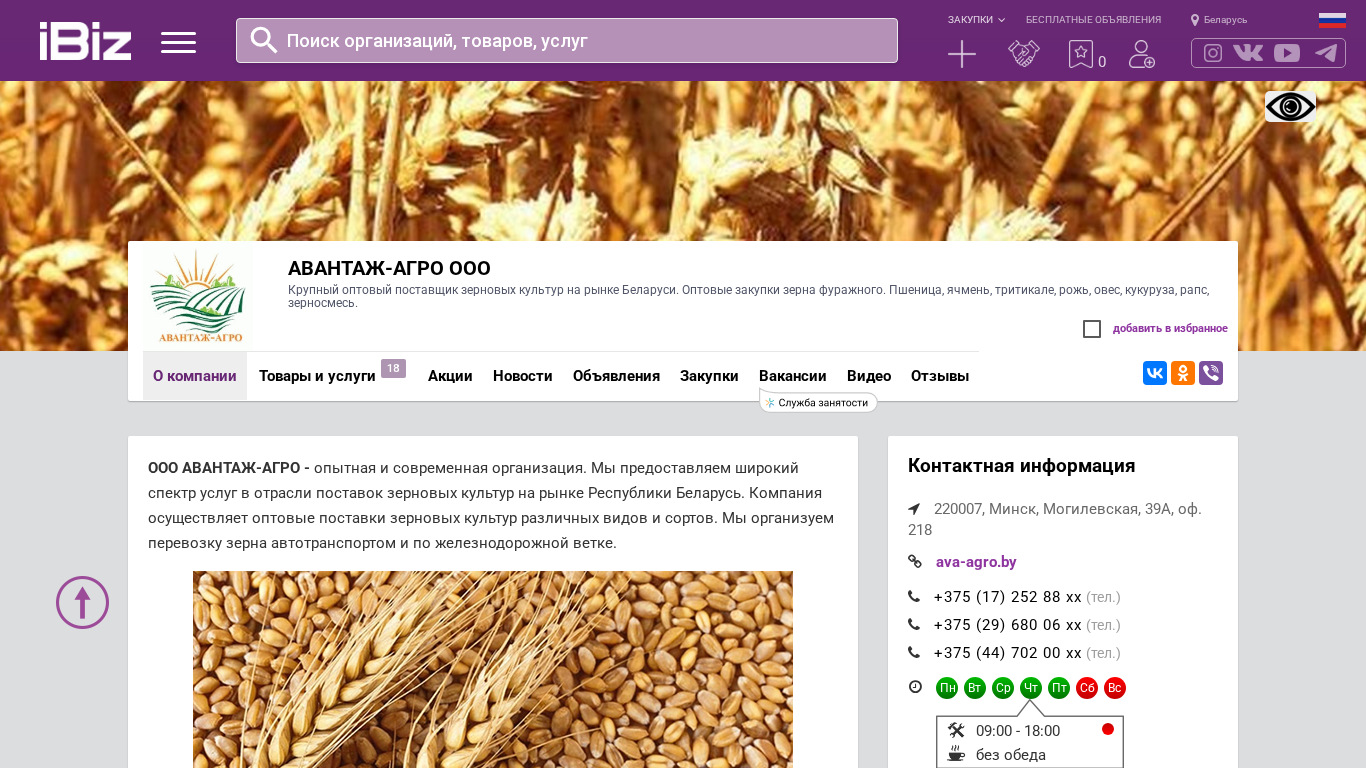Image resolution: width=1366 pixels, height=768 pixels.
Task: Open the Акции tab
Action: pos(450,376)
